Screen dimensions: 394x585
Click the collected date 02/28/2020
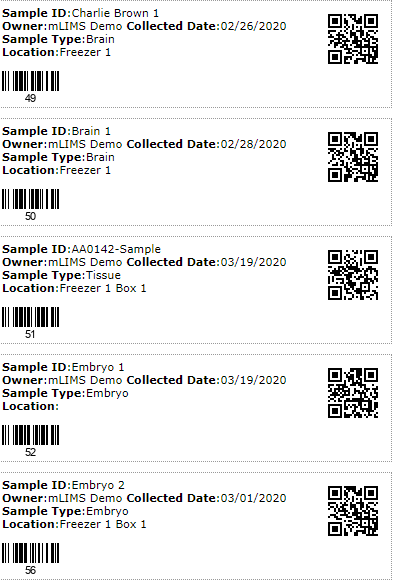click(x=253, y=144)
